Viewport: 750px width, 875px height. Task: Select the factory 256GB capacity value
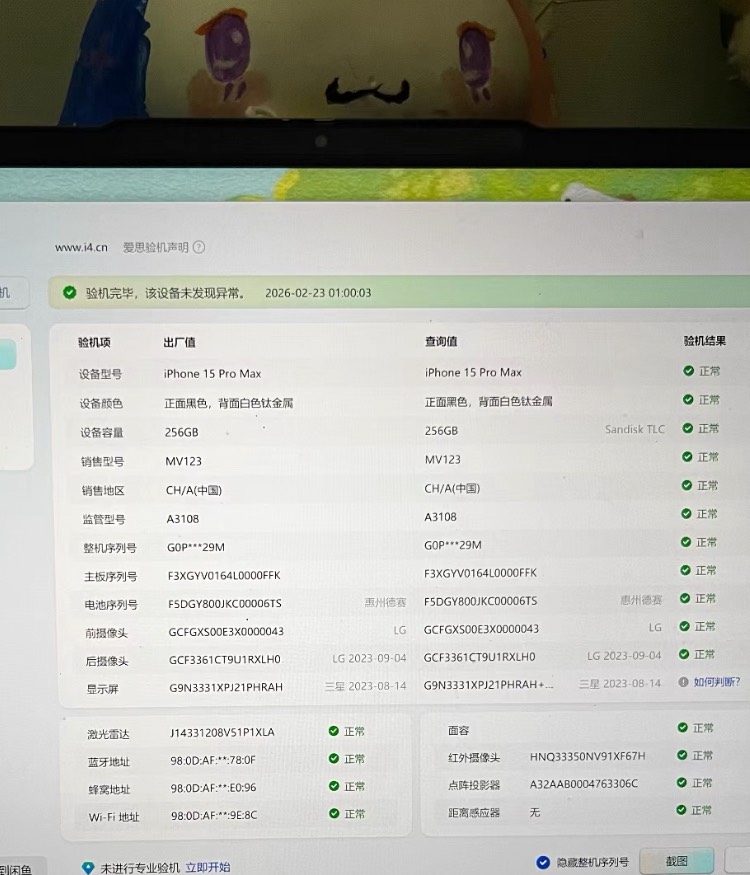pos(181,432)
